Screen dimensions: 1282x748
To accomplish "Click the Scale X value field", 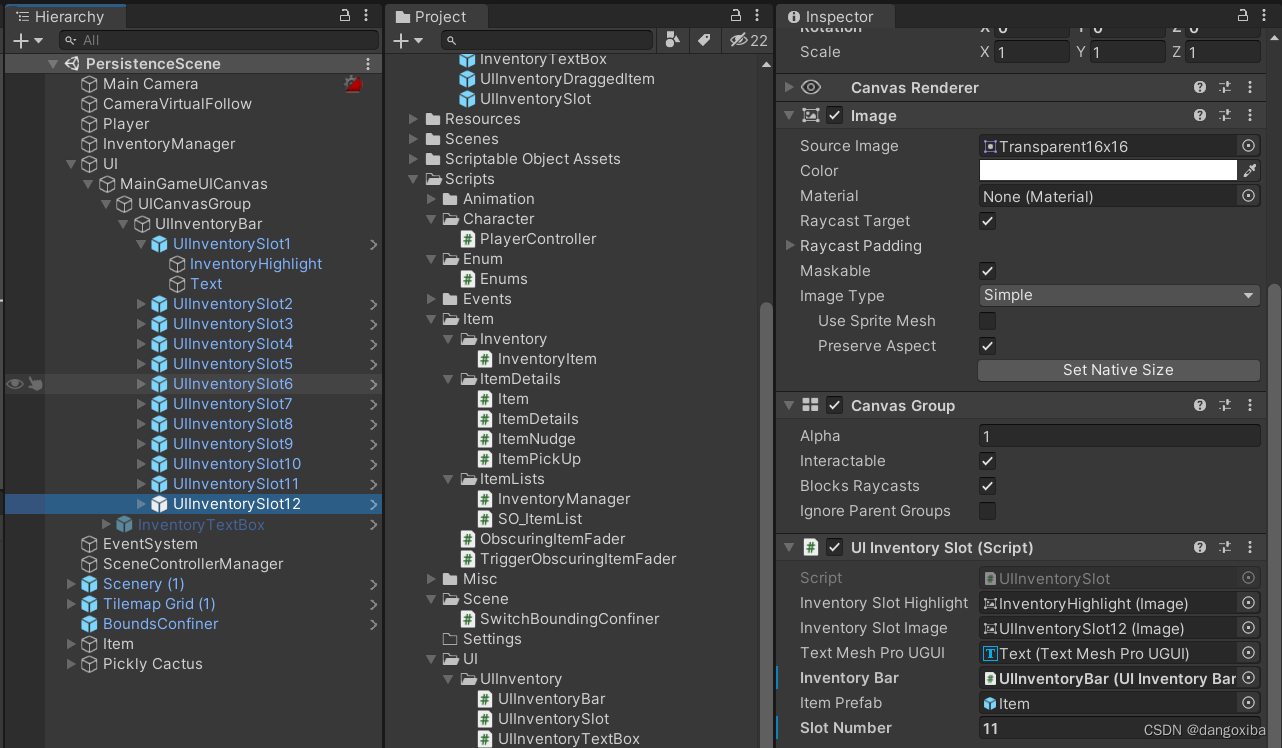I will (1032, 52).
